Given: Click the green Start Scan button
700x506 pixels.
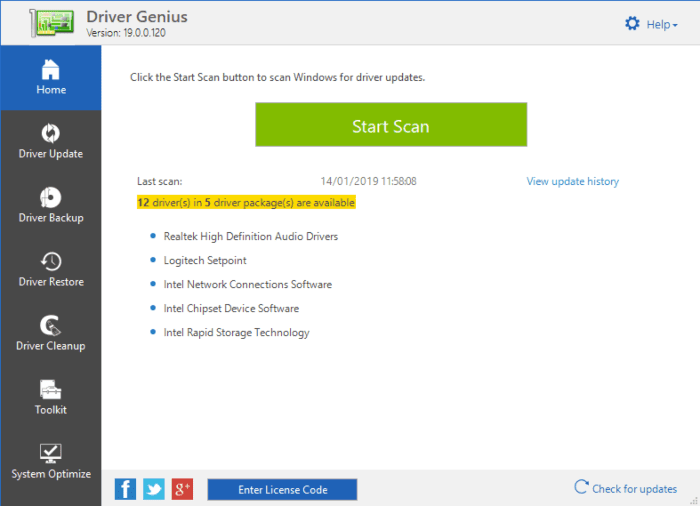Looking at the screenshot, I should tap(391, 125).
